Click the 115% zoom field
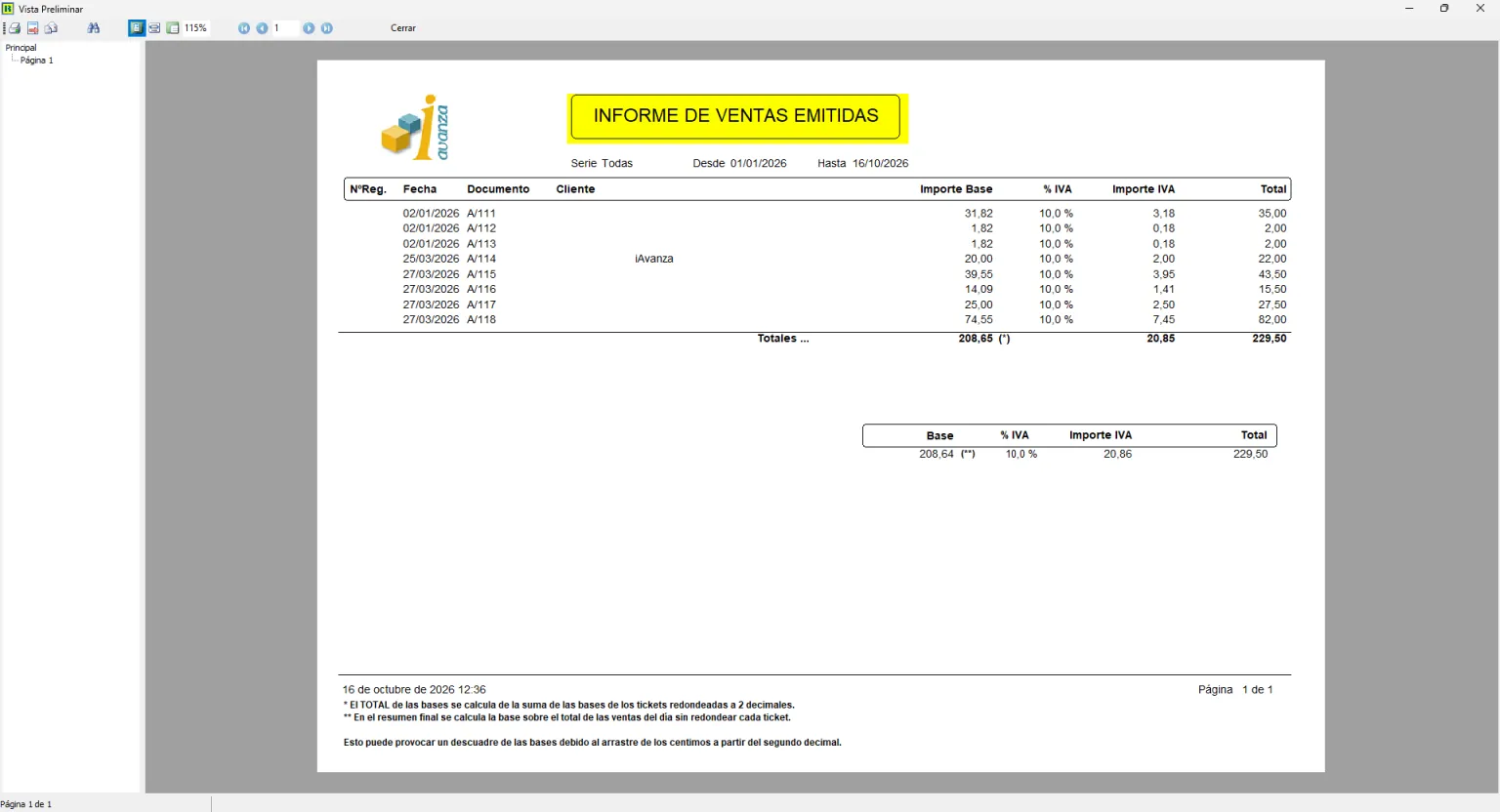 [196, 28]
